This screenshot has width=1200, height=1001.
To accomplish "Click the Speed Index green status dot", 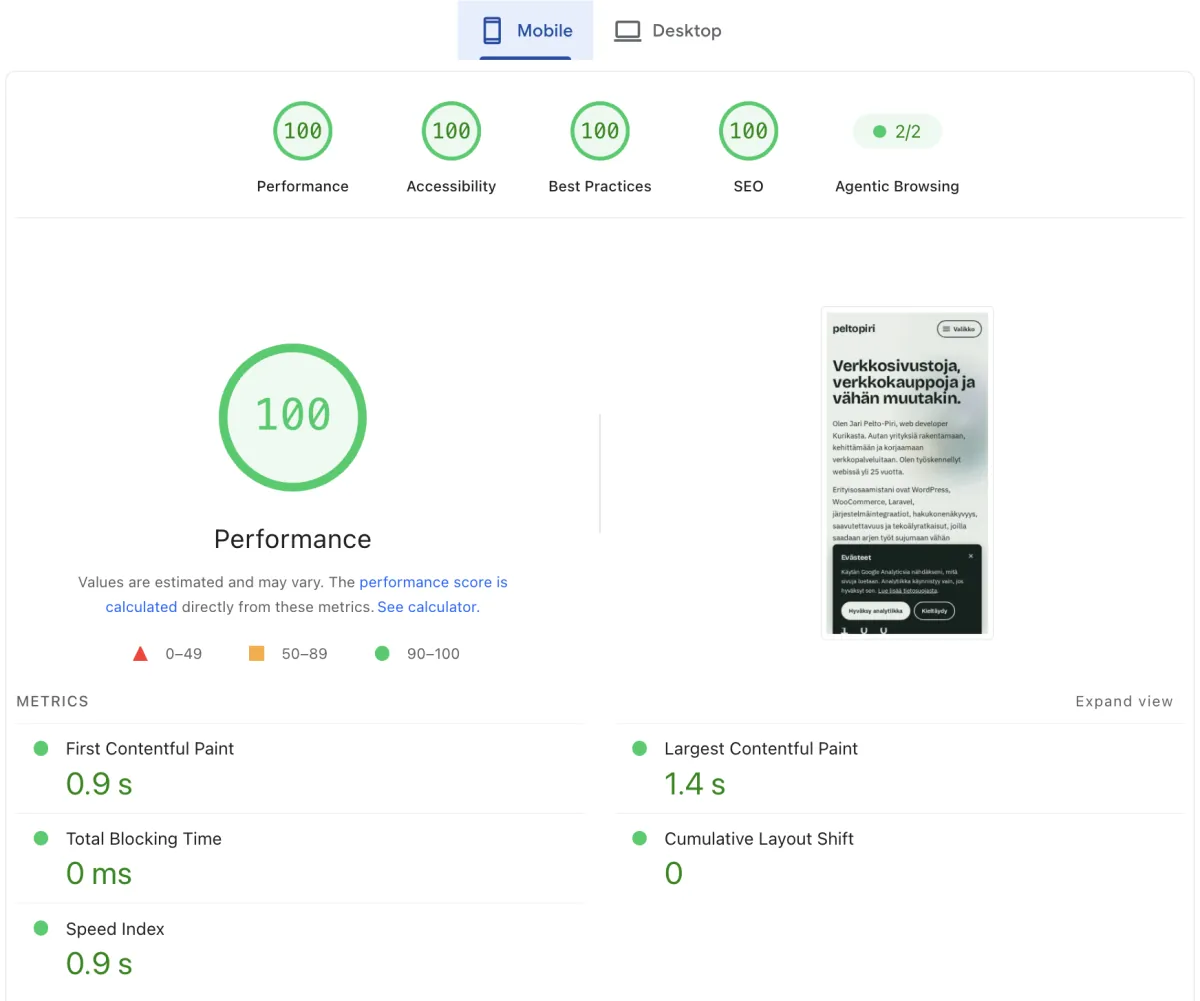I will [41, 928].
